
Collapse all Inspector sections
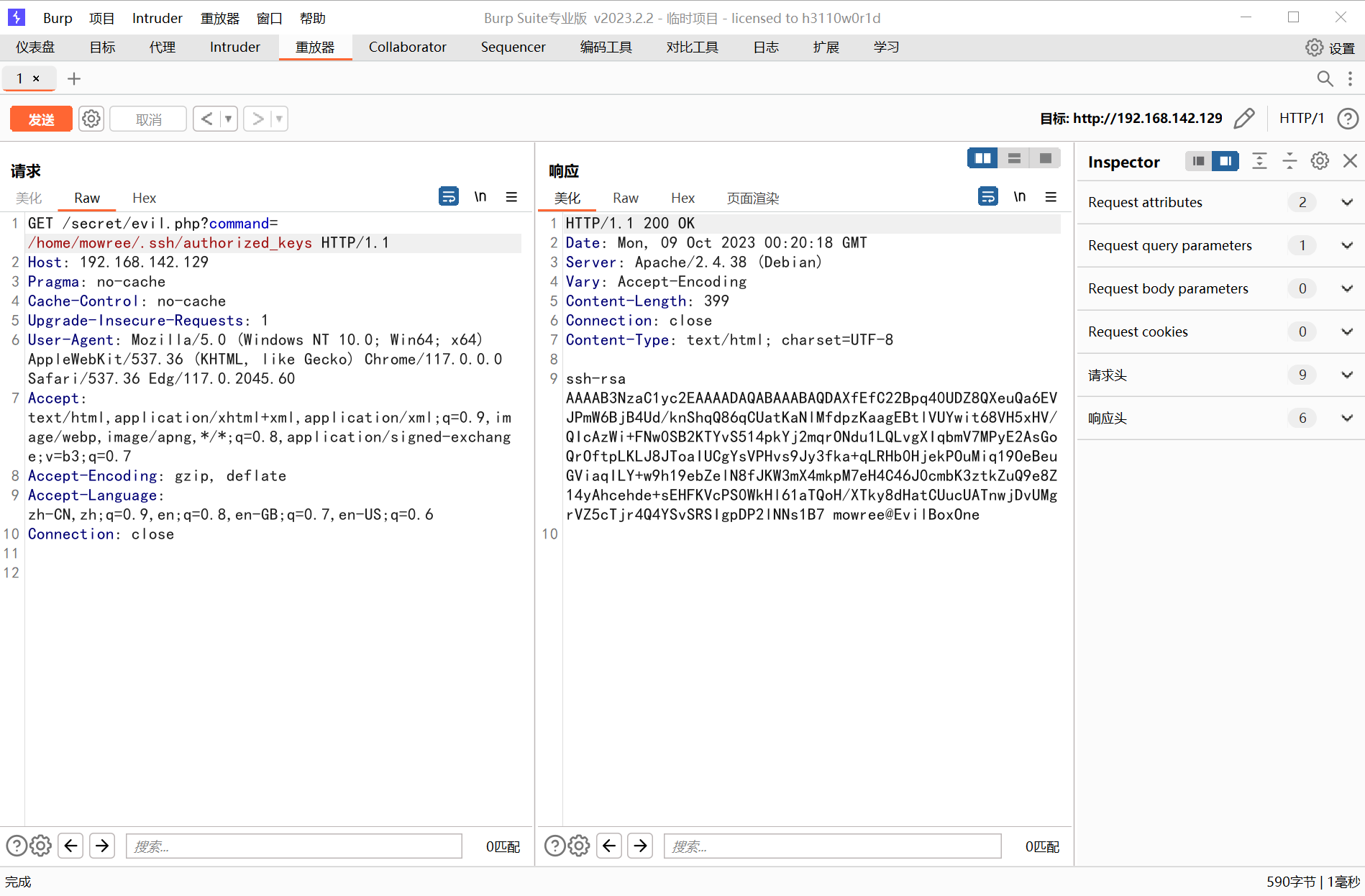[1289, 161]
